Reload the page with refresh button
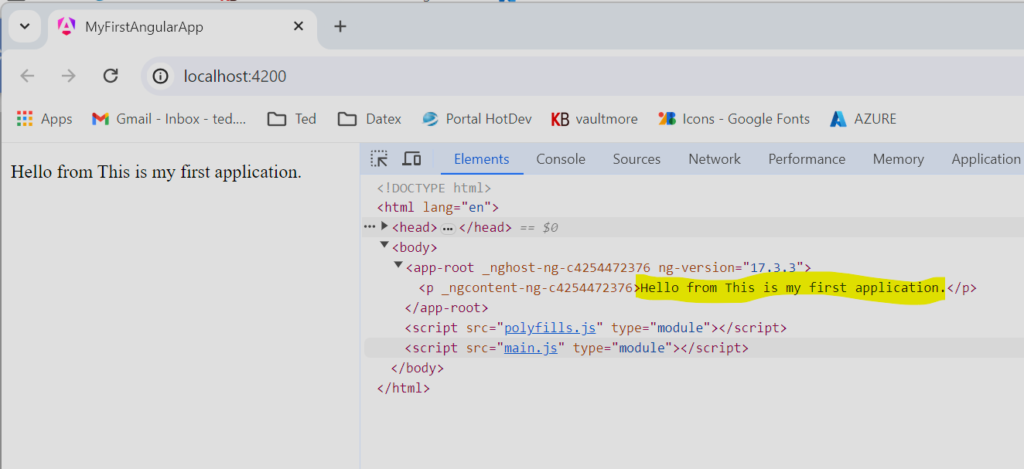The image size is (1024, 469). coord(111,76)
